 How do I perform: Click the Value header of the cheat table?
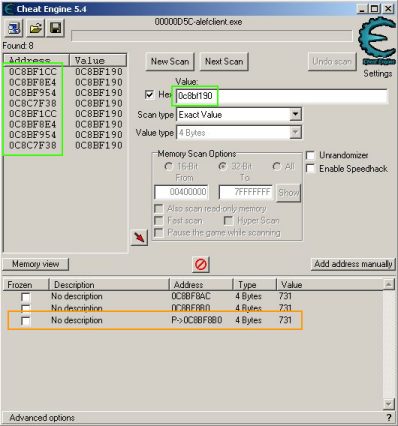coord(329,285)
